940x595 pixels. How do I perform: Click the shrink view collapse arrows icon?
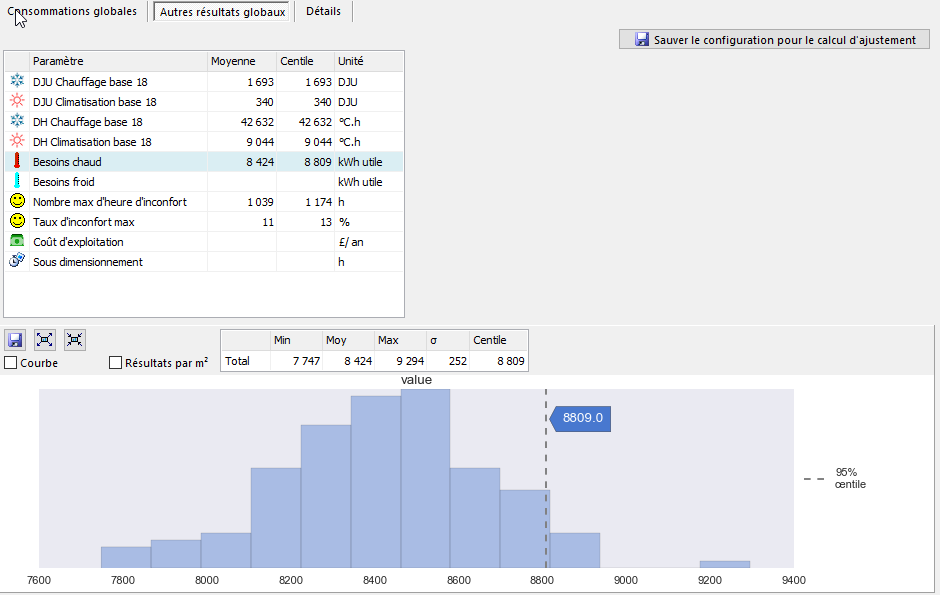point(74,340)
